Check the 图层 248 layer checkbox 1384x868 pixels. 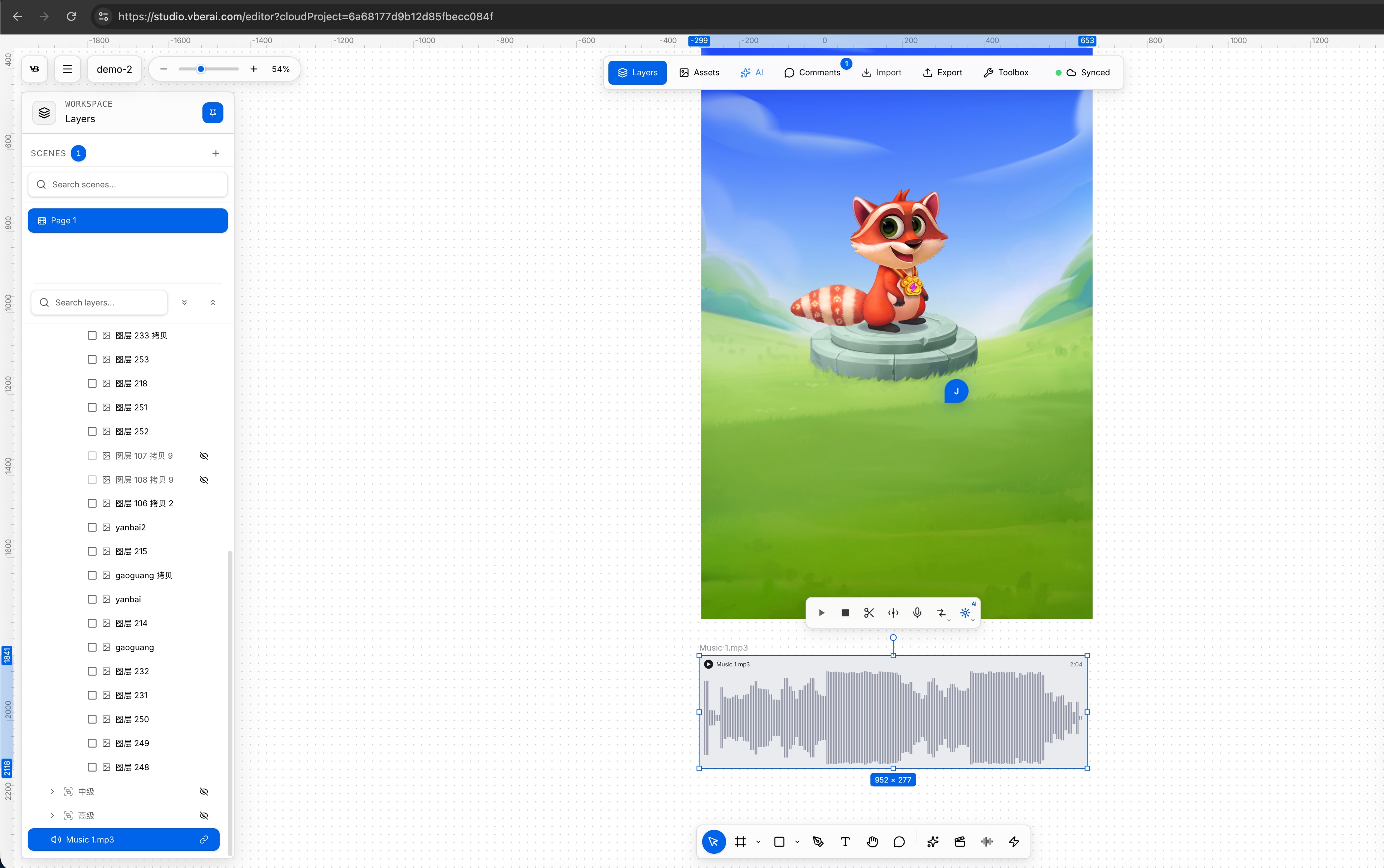point(92,767)
